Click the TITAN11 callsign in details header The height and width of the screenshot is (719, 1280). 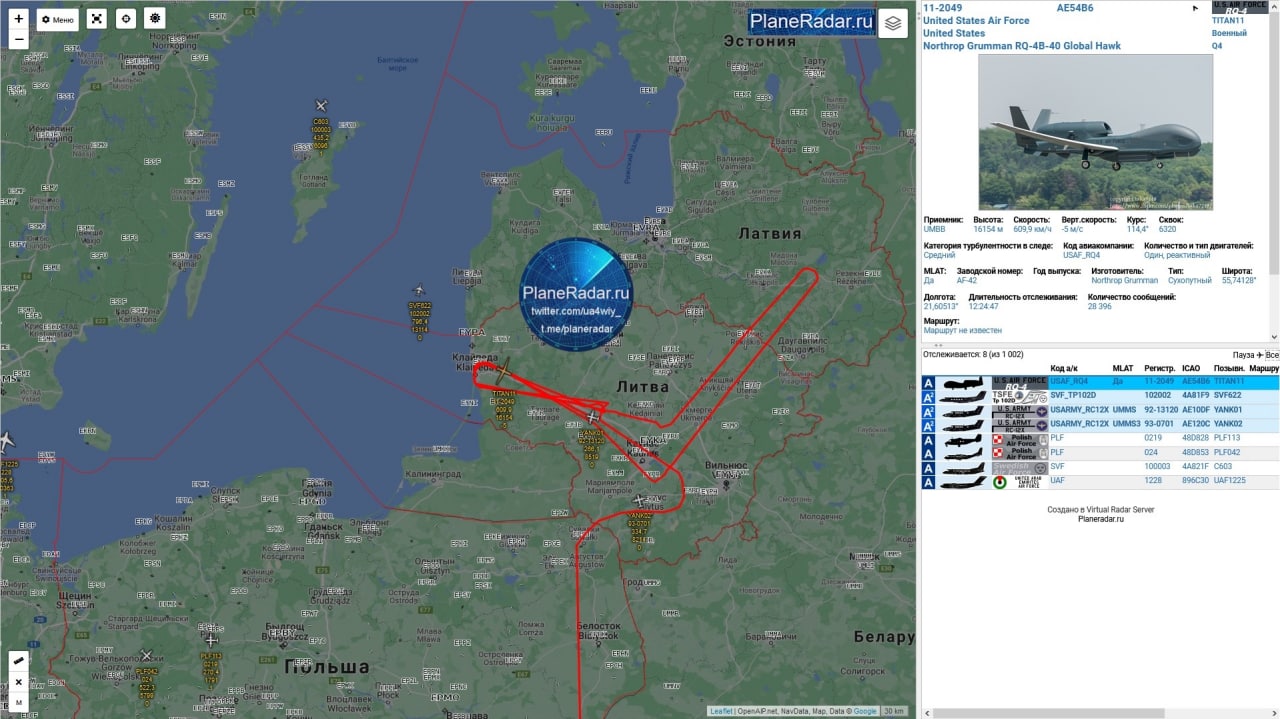point(1228,20)
